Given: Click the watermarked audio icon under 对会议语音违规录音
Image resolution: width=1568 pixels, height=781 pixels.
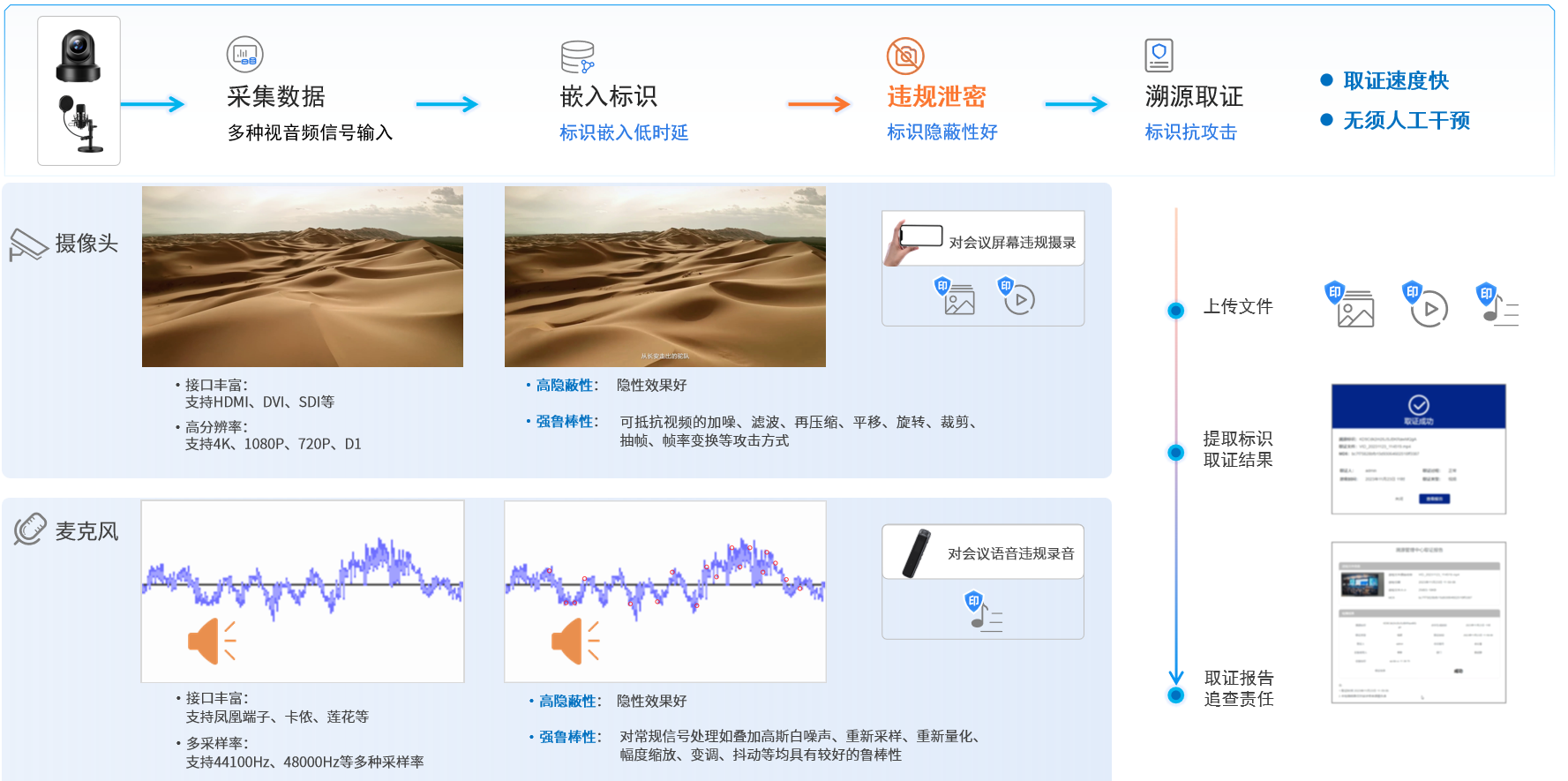Looking at the screenshot, I should coord(983,612).
